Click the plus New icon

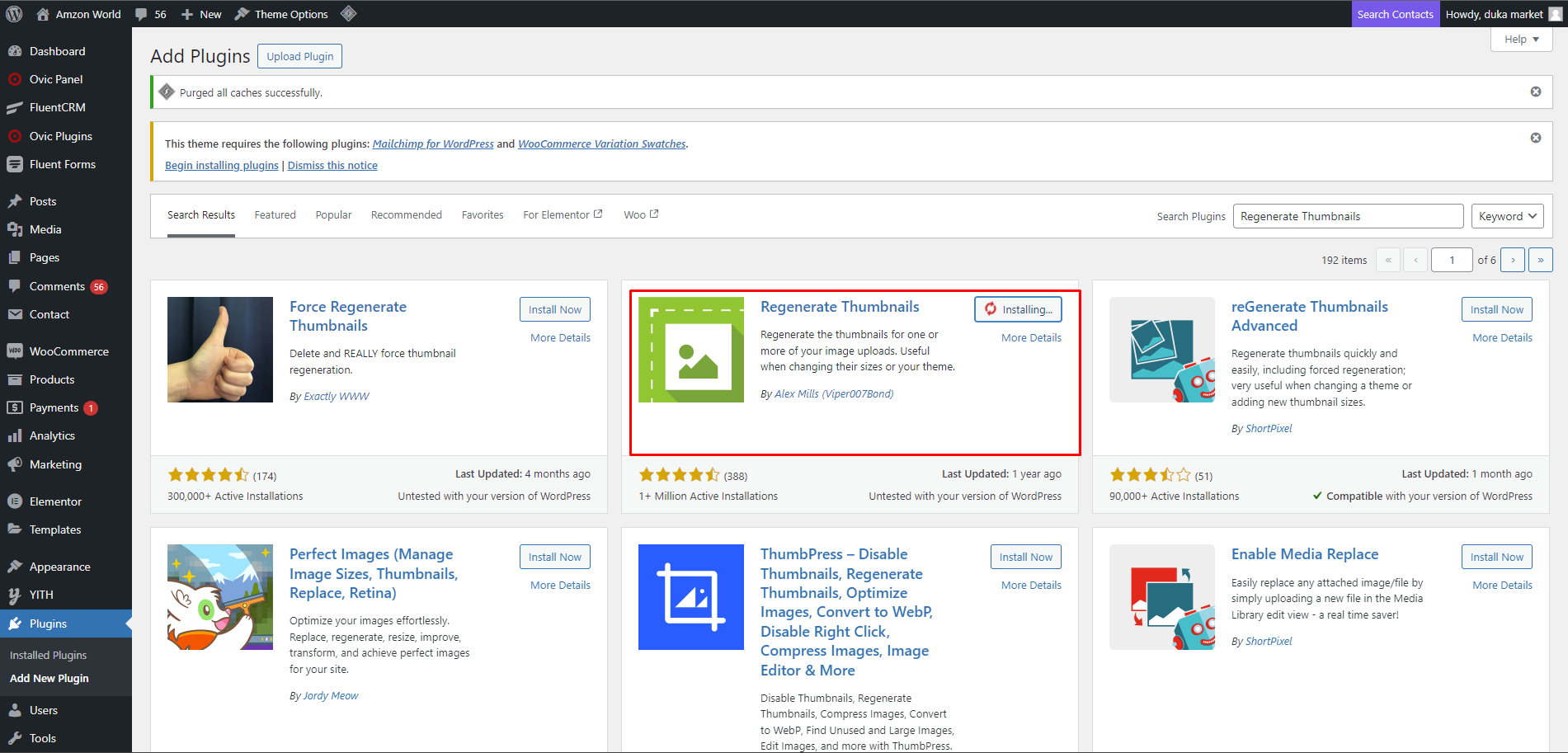click(x=187, y=15)
